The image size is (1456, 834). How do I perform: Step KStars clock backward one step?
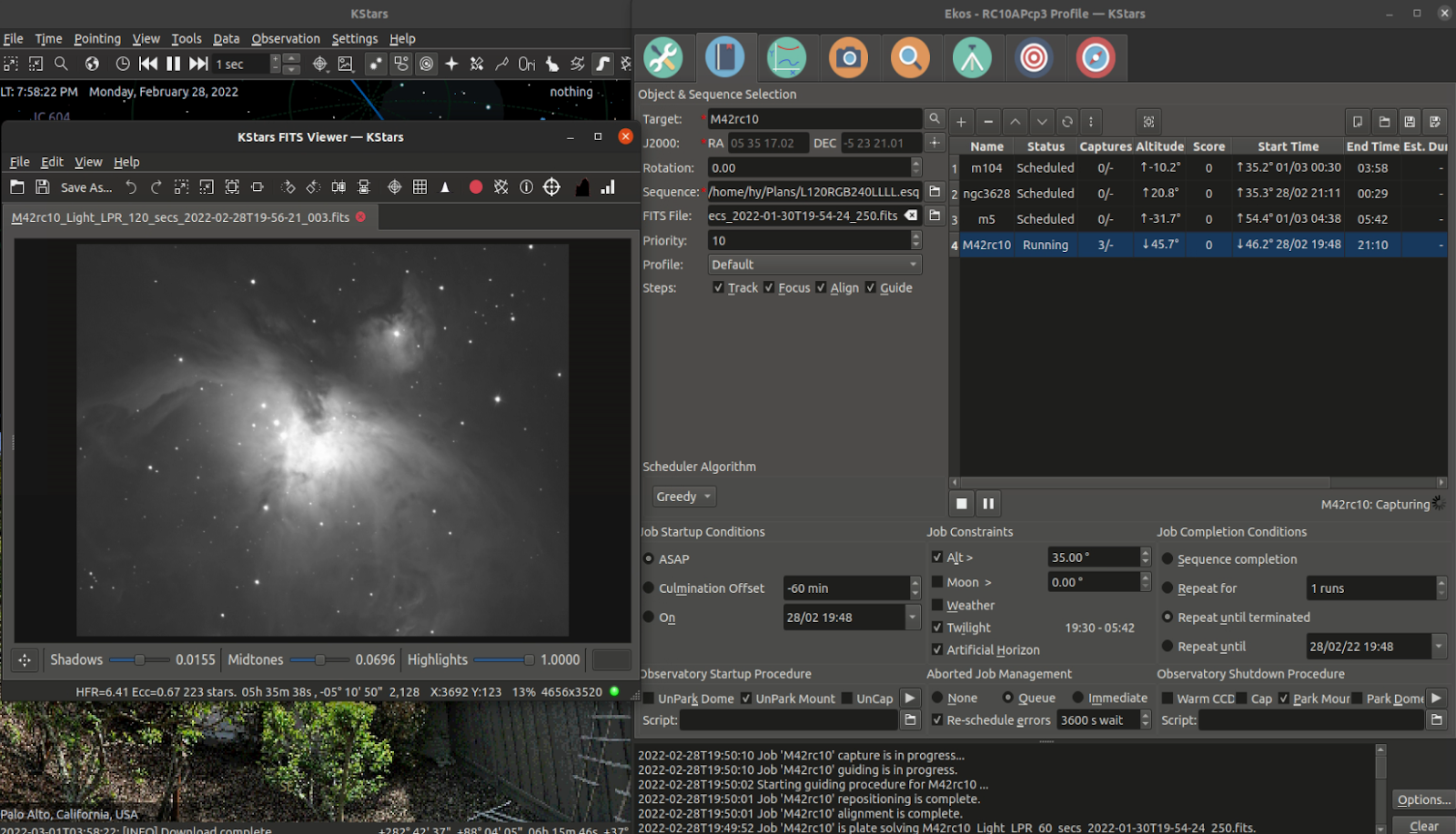pyautogui.click(x=148, y=64)
